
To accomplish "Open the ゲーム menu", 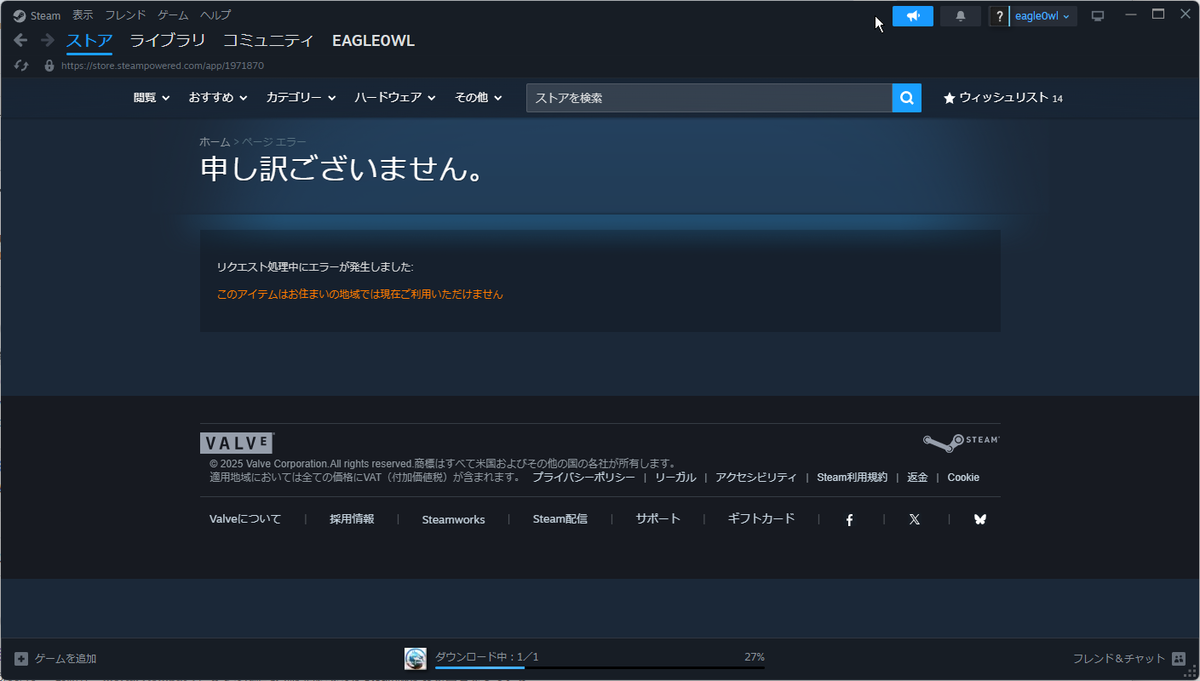I will point(173,15).
